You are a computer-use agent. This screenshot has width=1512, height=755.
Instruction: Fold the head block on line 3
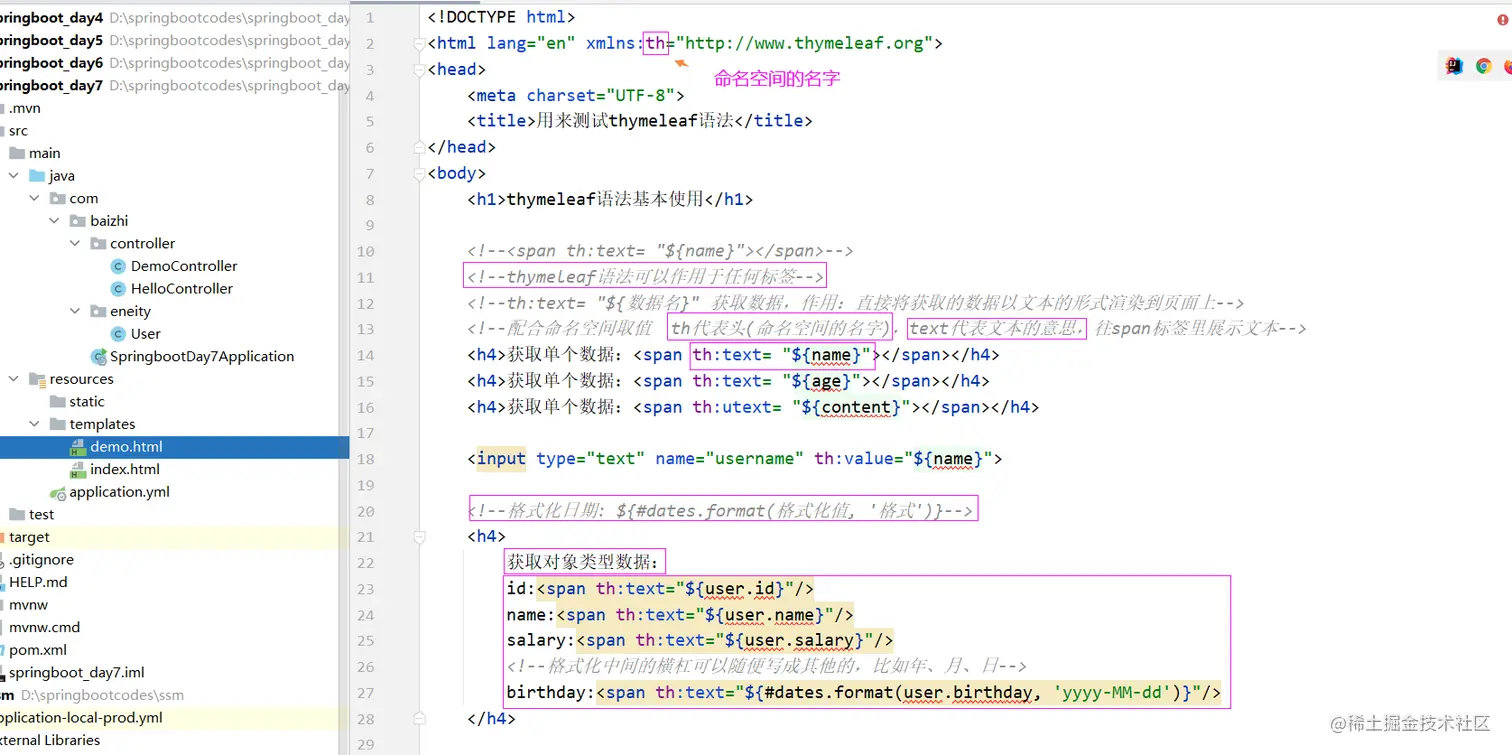[x=418, y=70]
